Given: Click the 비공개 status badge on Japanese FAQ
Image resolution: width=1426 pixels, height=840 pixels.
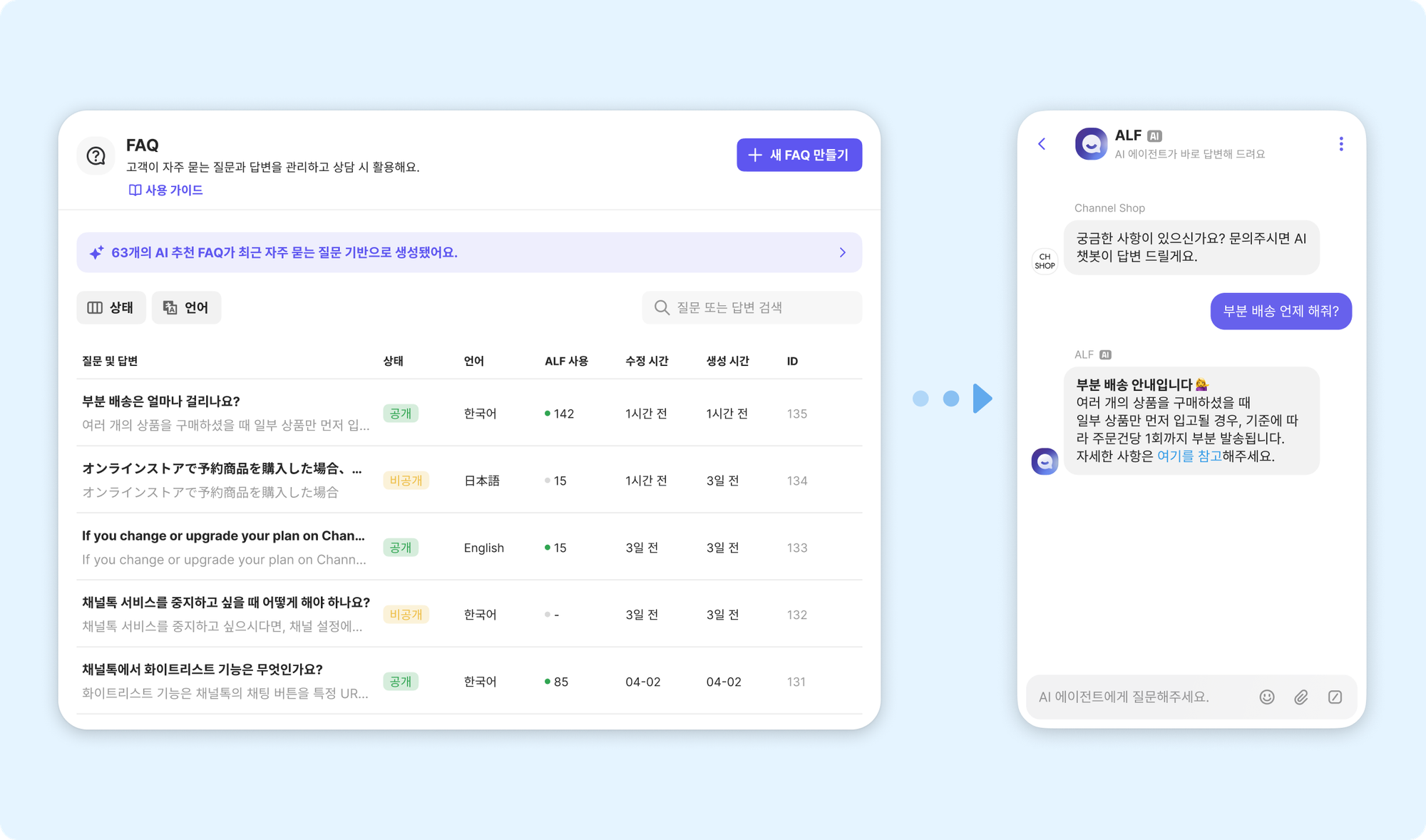Looking at the screenshot, I should (406, 481).
